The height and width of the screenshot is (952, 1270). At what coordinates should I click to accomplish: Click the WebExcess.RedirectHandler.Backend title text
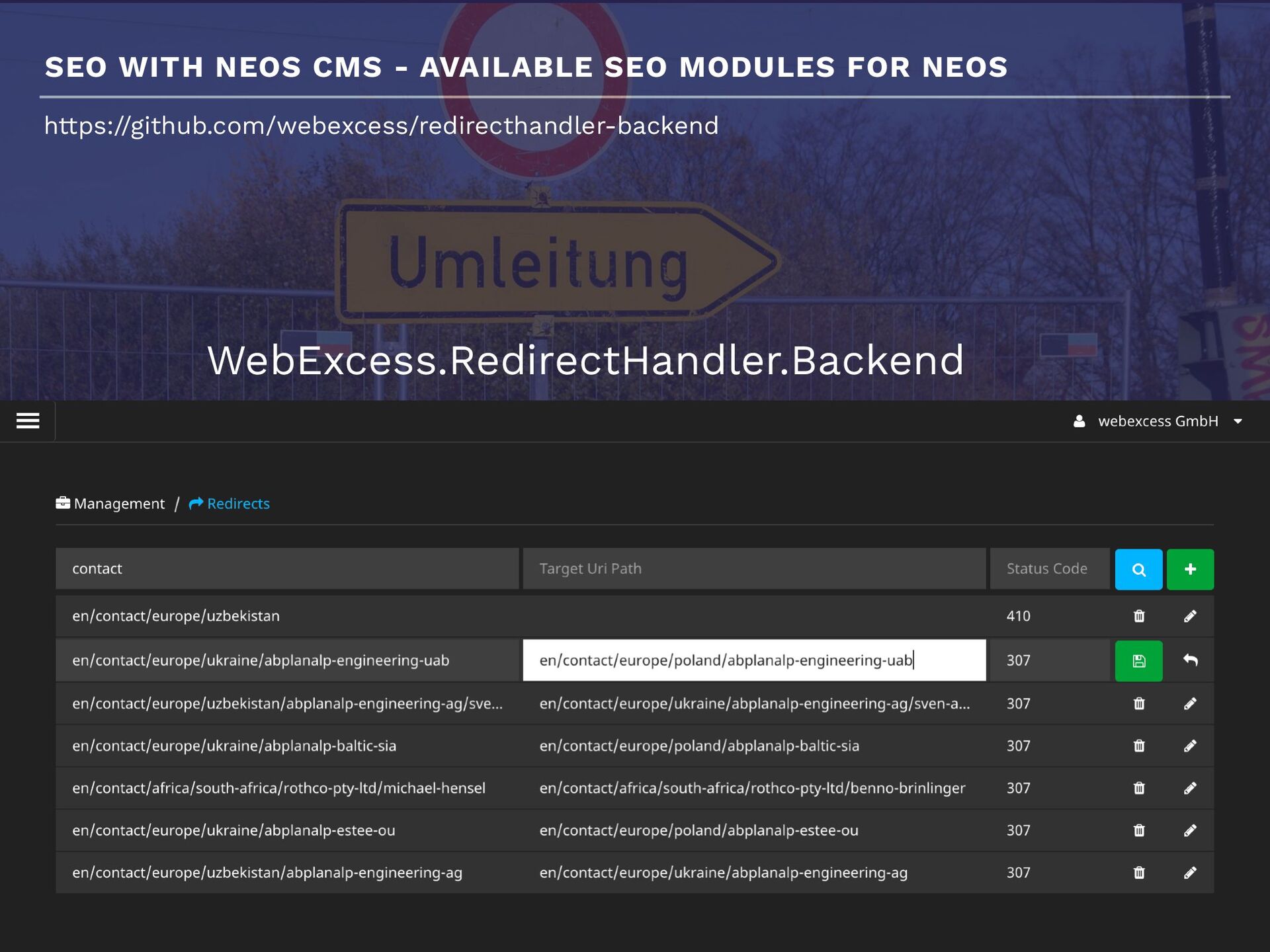[x=585, y=361]
